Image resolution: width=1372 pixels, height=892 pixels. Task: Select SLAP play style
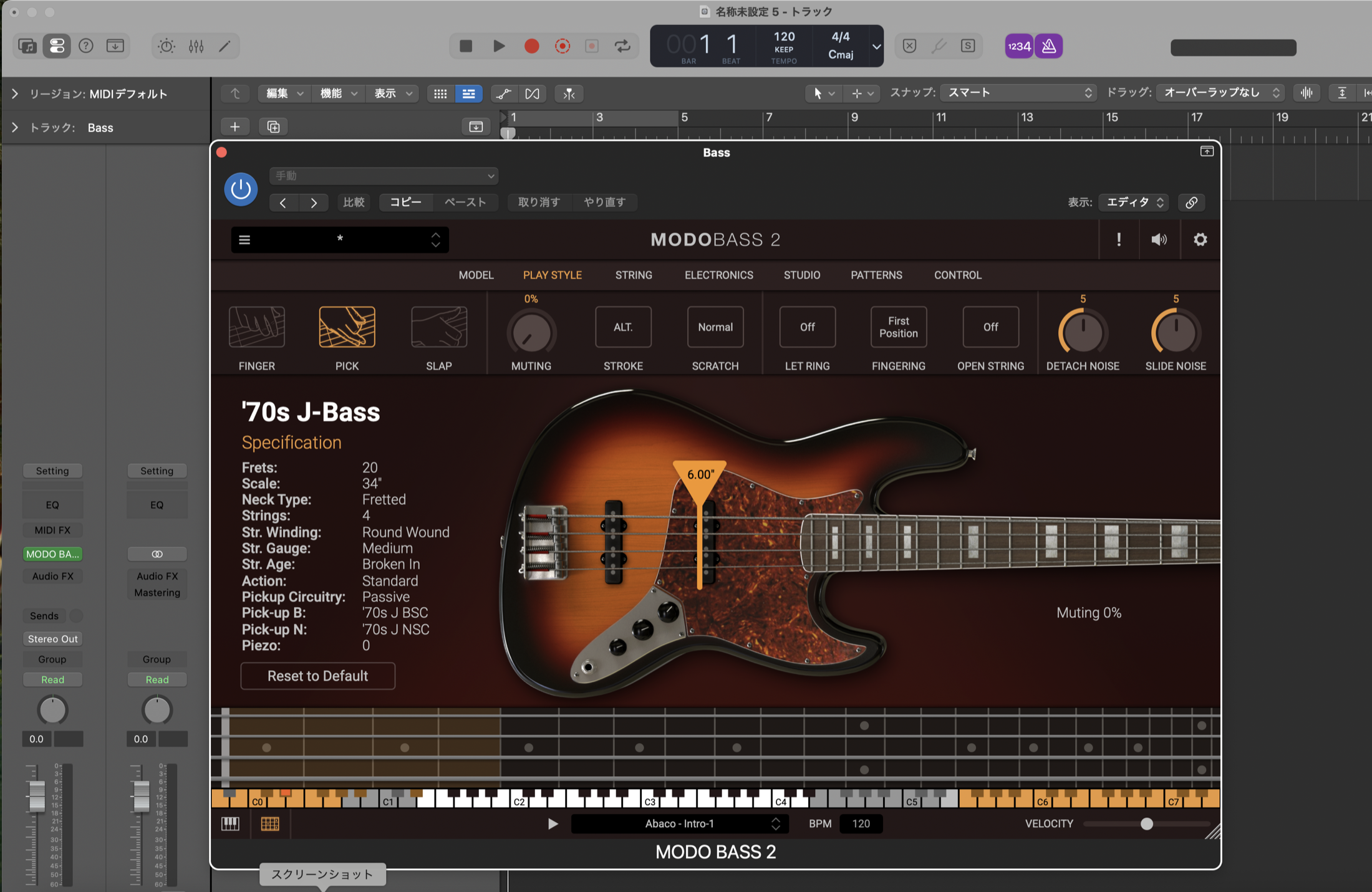[439, 327]
